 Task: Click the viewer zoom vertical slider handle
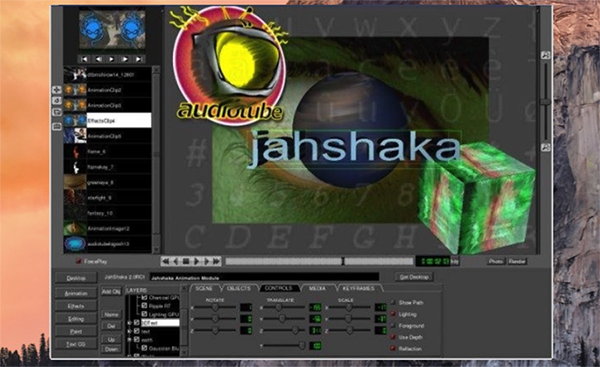tap(545, 102)
